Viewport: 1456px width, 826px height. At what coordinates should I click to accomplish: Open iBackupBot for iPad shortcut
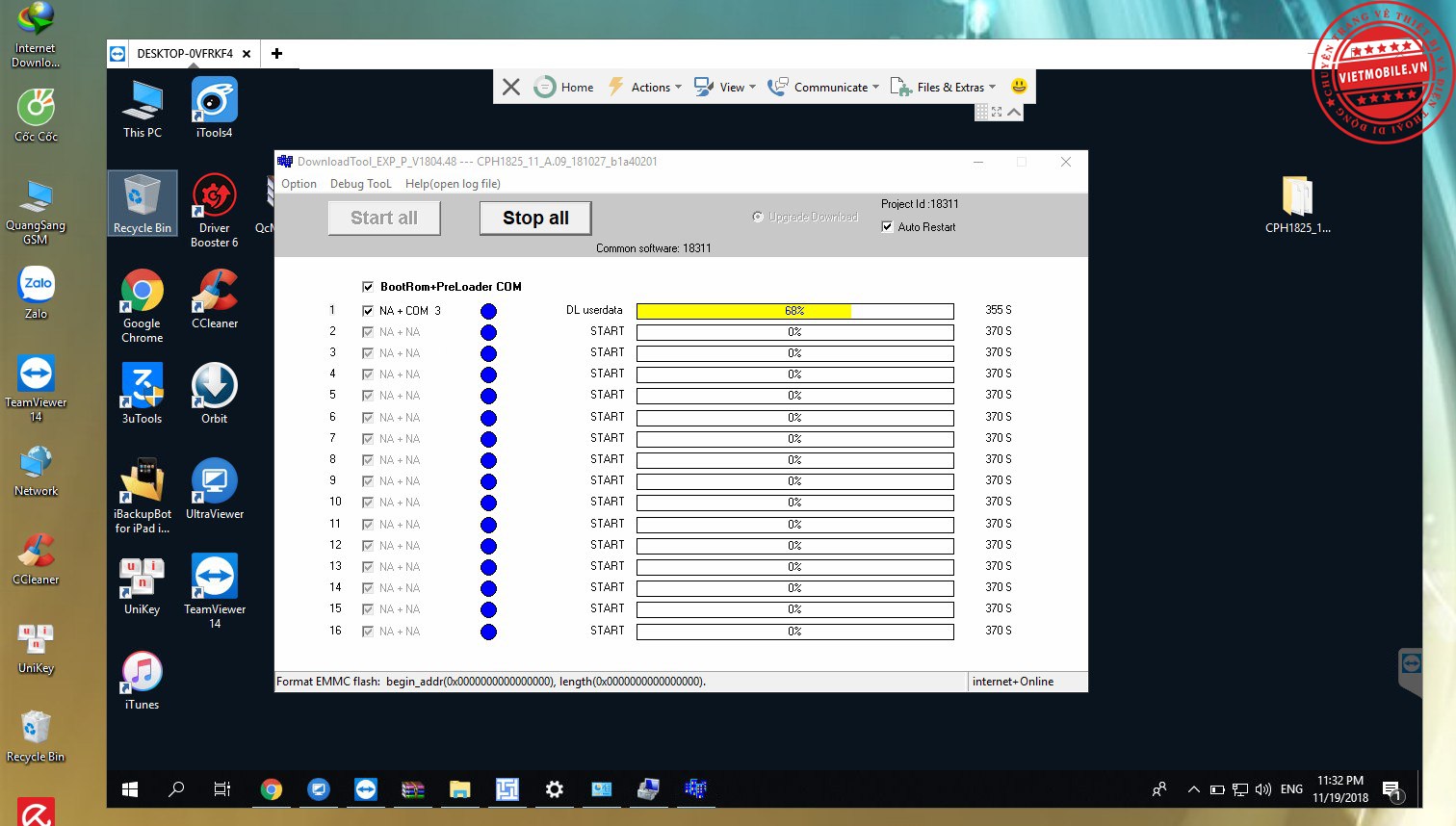click(x=143, y=497)
